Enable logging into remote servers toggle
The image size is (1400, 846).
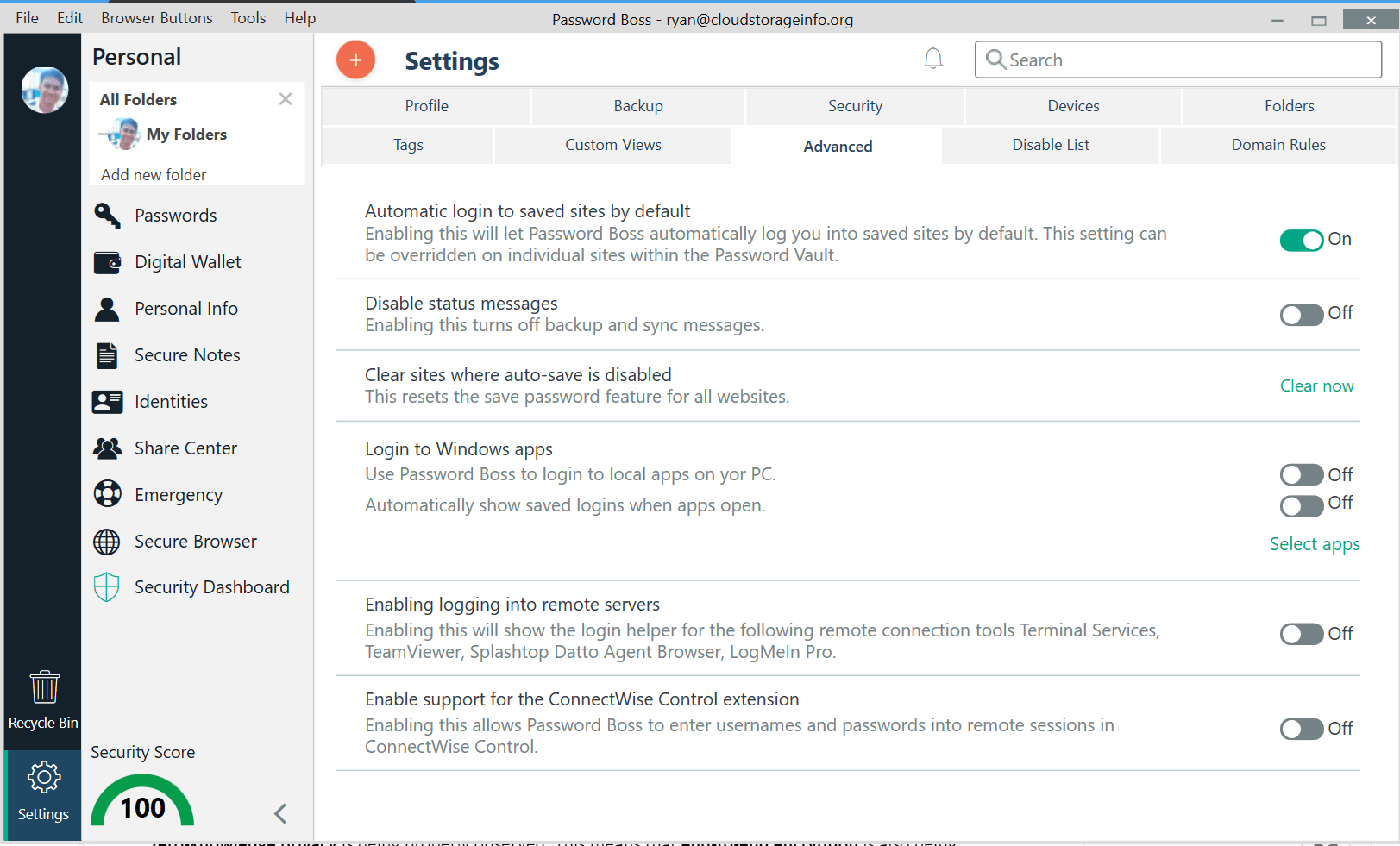pos(1302,634)
